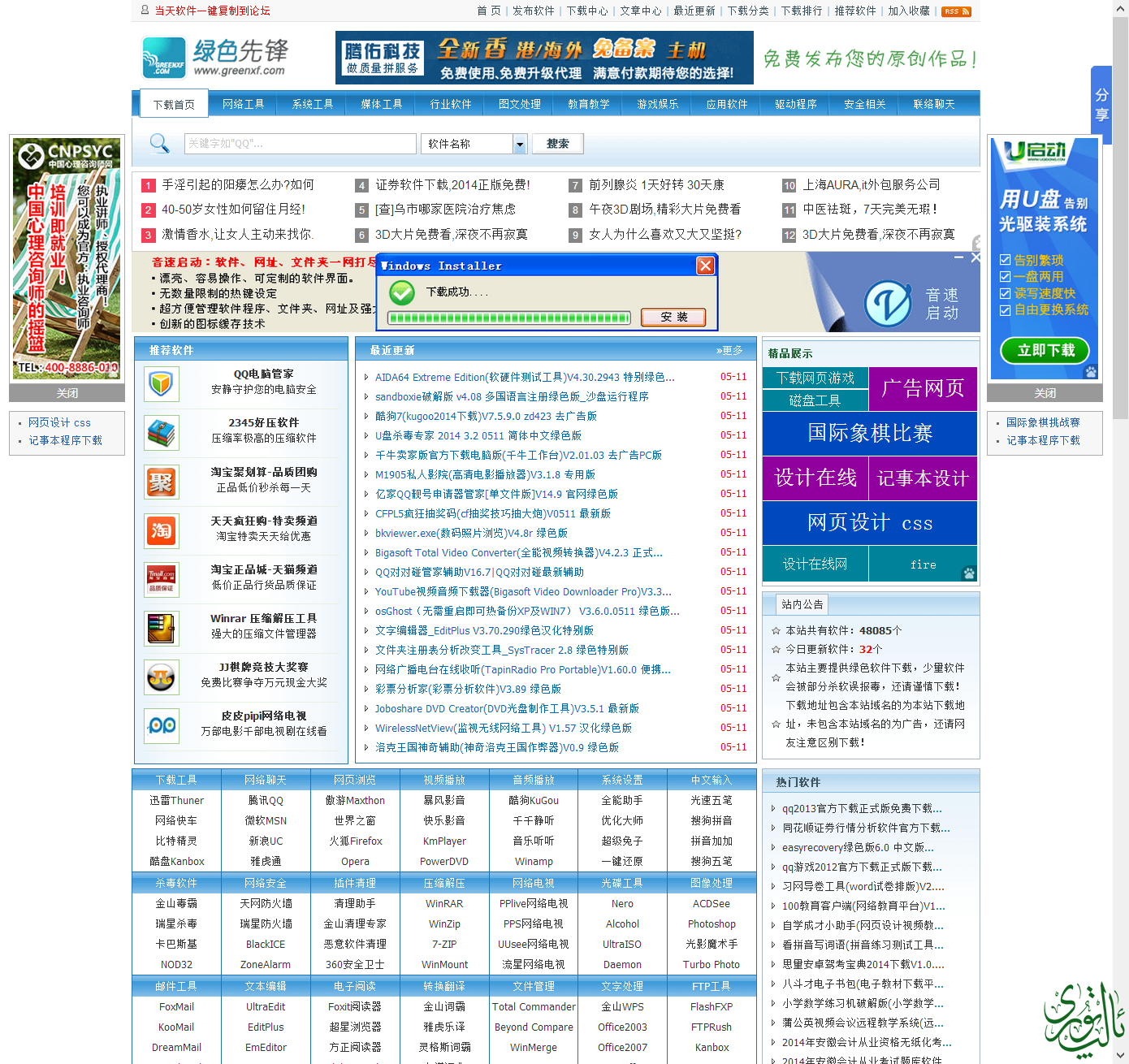
Task: Expand arrow beside AIDA64 Extreme Edition entry
Action: point(366,377)
